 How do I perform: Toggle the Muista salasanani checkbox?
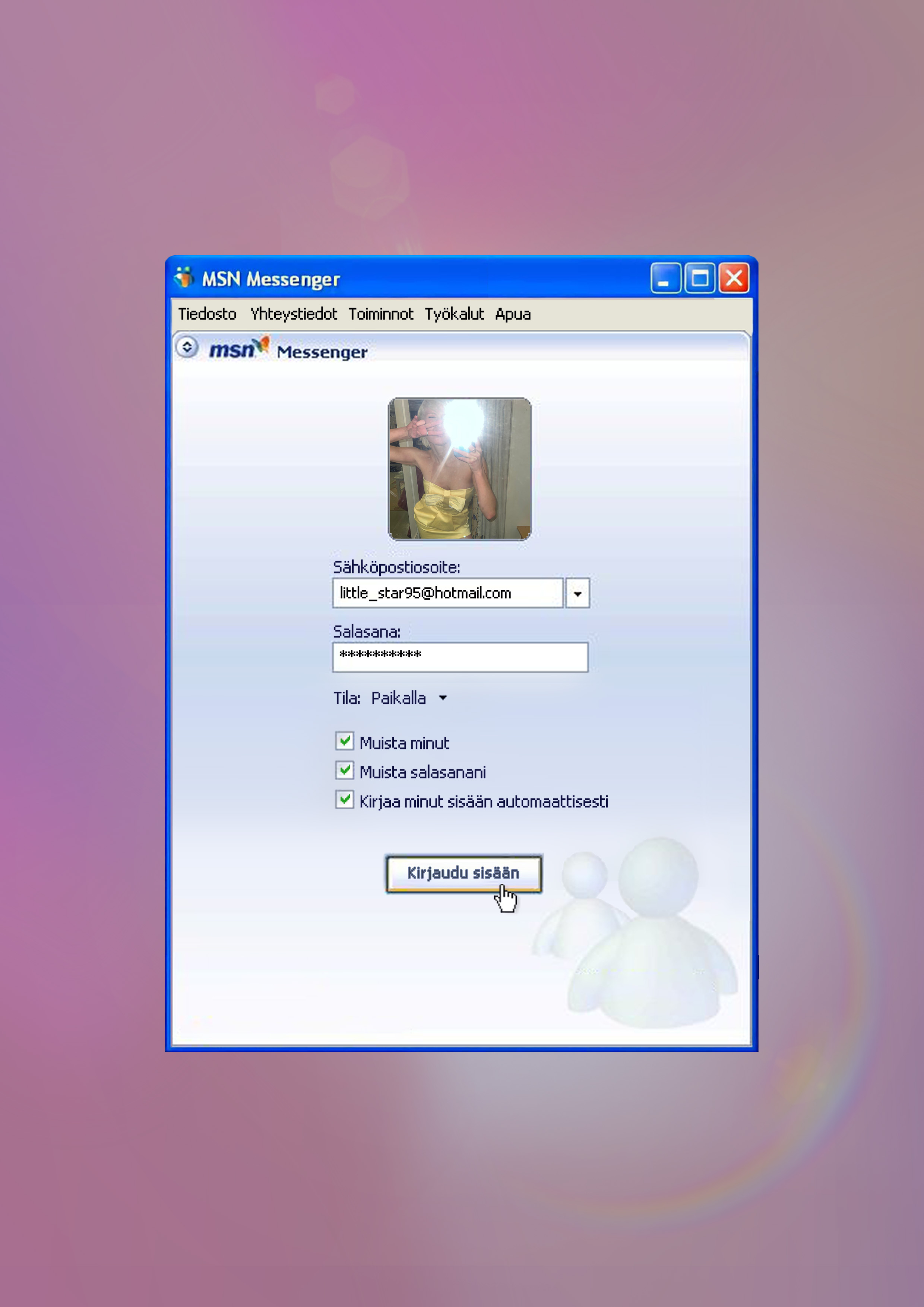pos(344,771)
